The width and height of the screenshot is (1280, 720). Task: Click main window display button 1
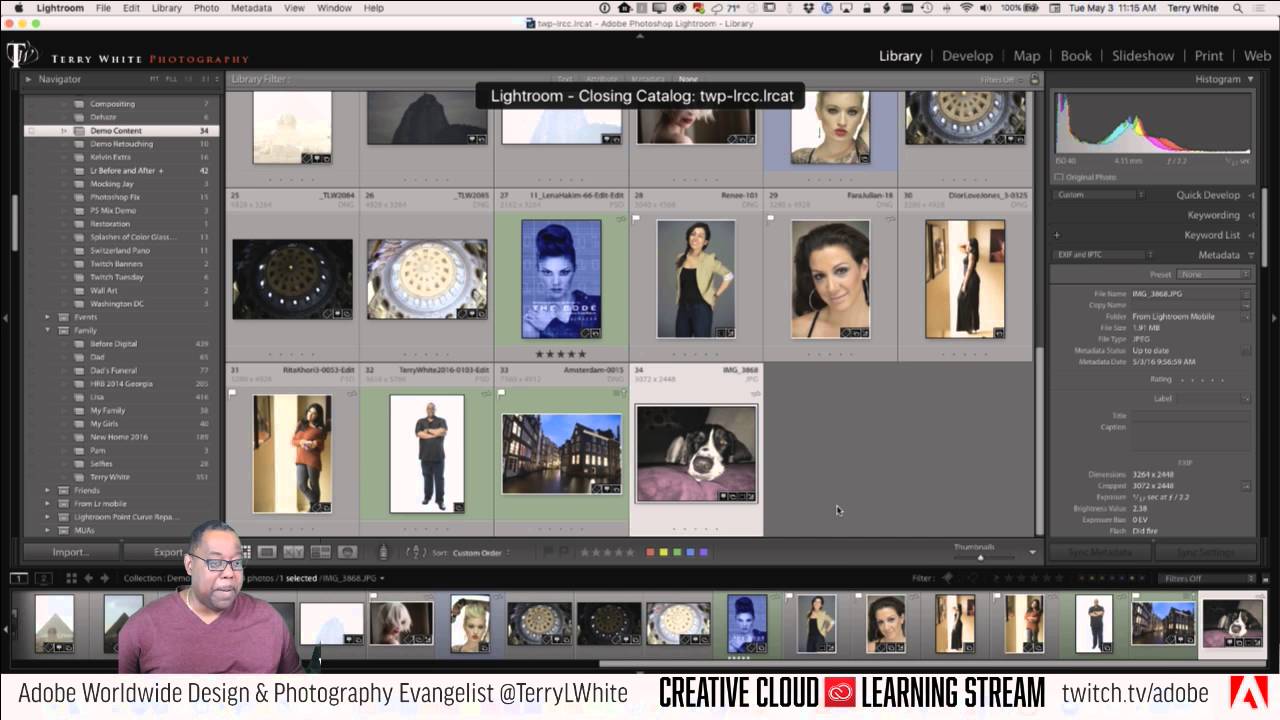pos(18,578)
